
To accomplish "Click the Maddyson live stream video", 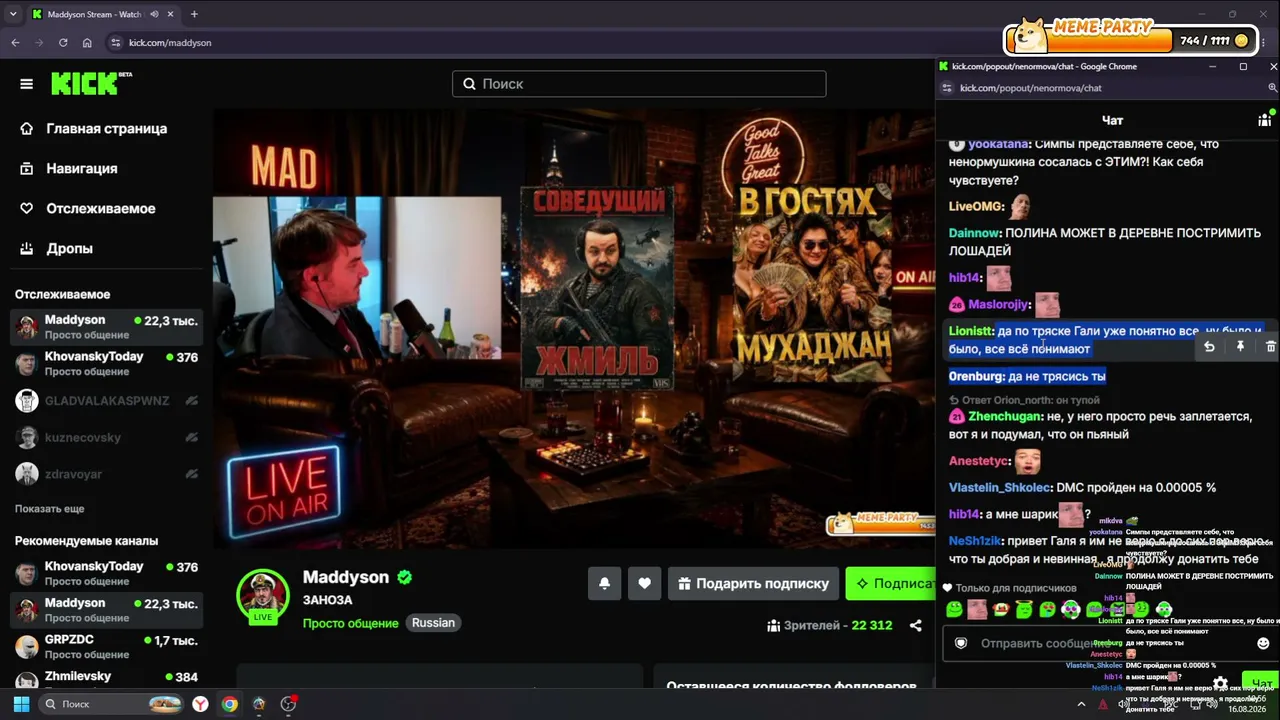I will pos(574,329).
